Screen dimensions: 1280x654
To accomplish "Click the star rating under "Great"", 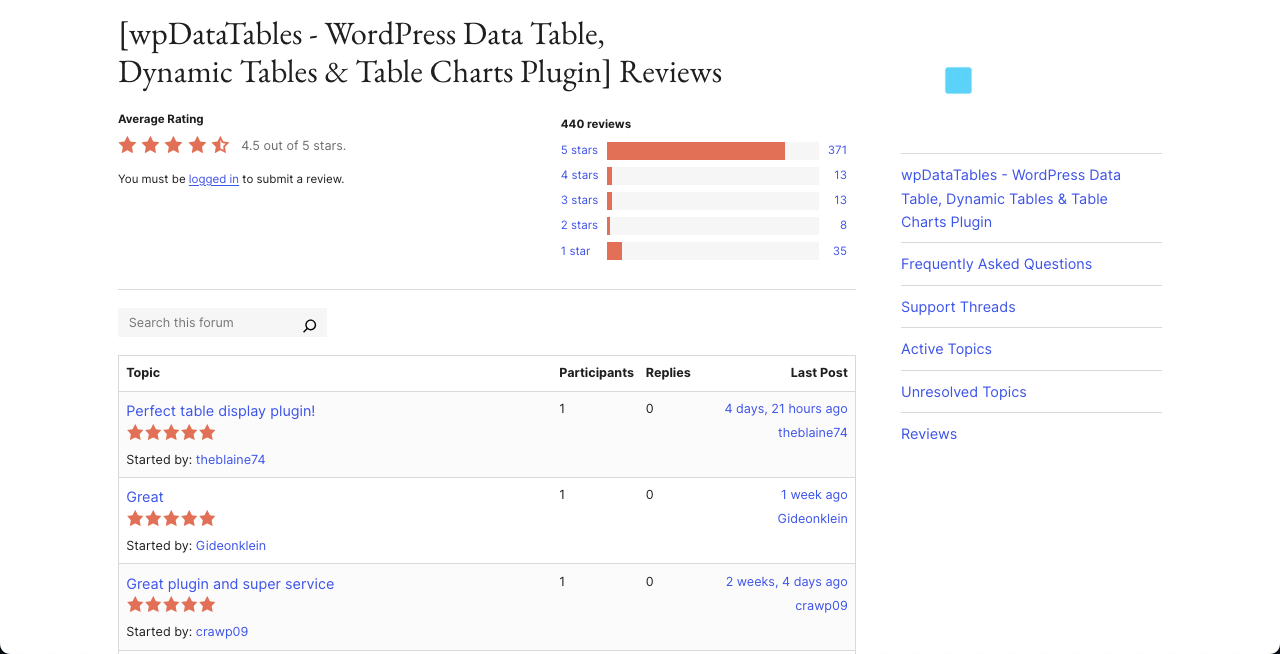I will click(171, 518).
